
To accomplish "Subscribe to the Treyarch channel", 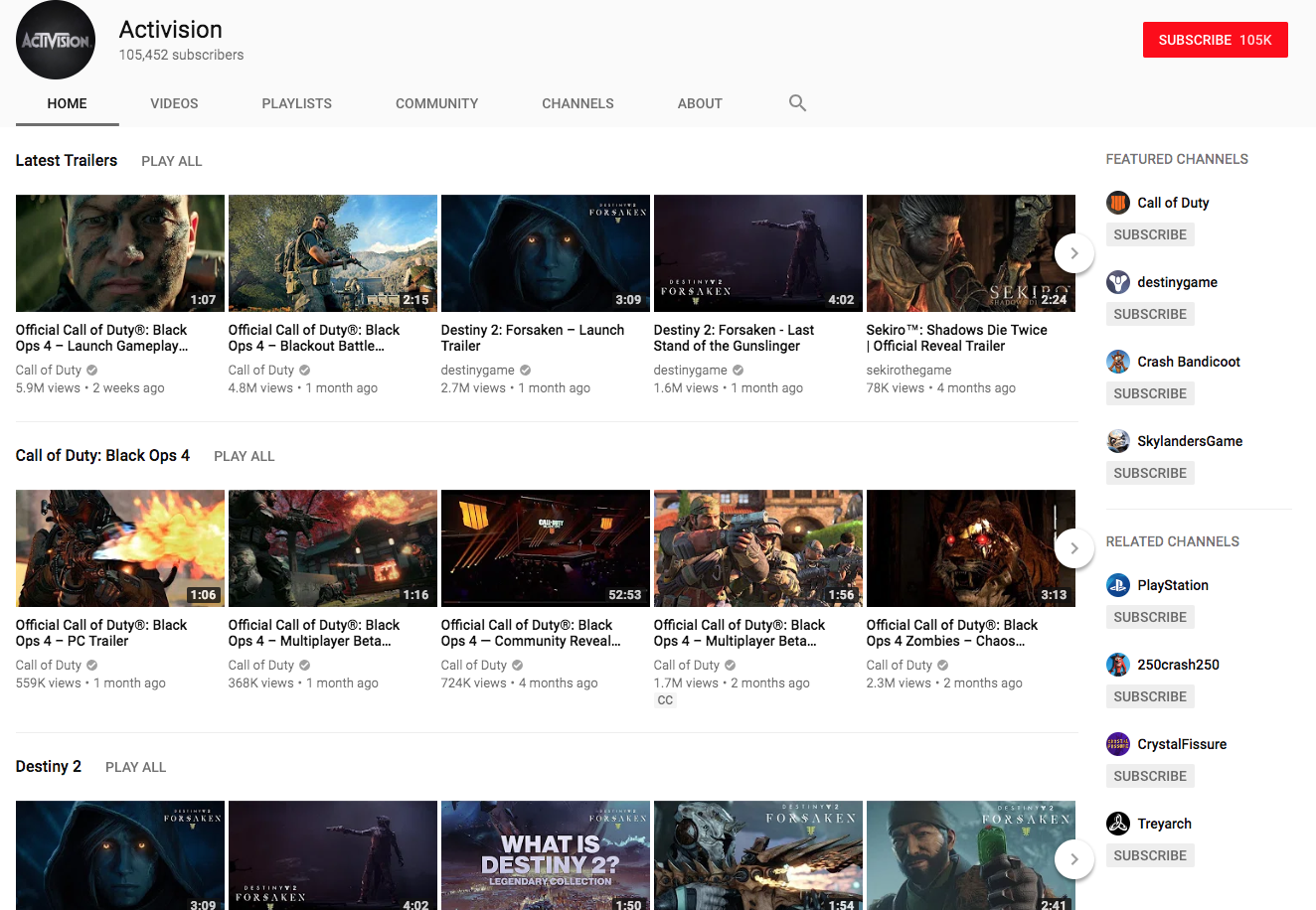I will [x=1150, y=855].
